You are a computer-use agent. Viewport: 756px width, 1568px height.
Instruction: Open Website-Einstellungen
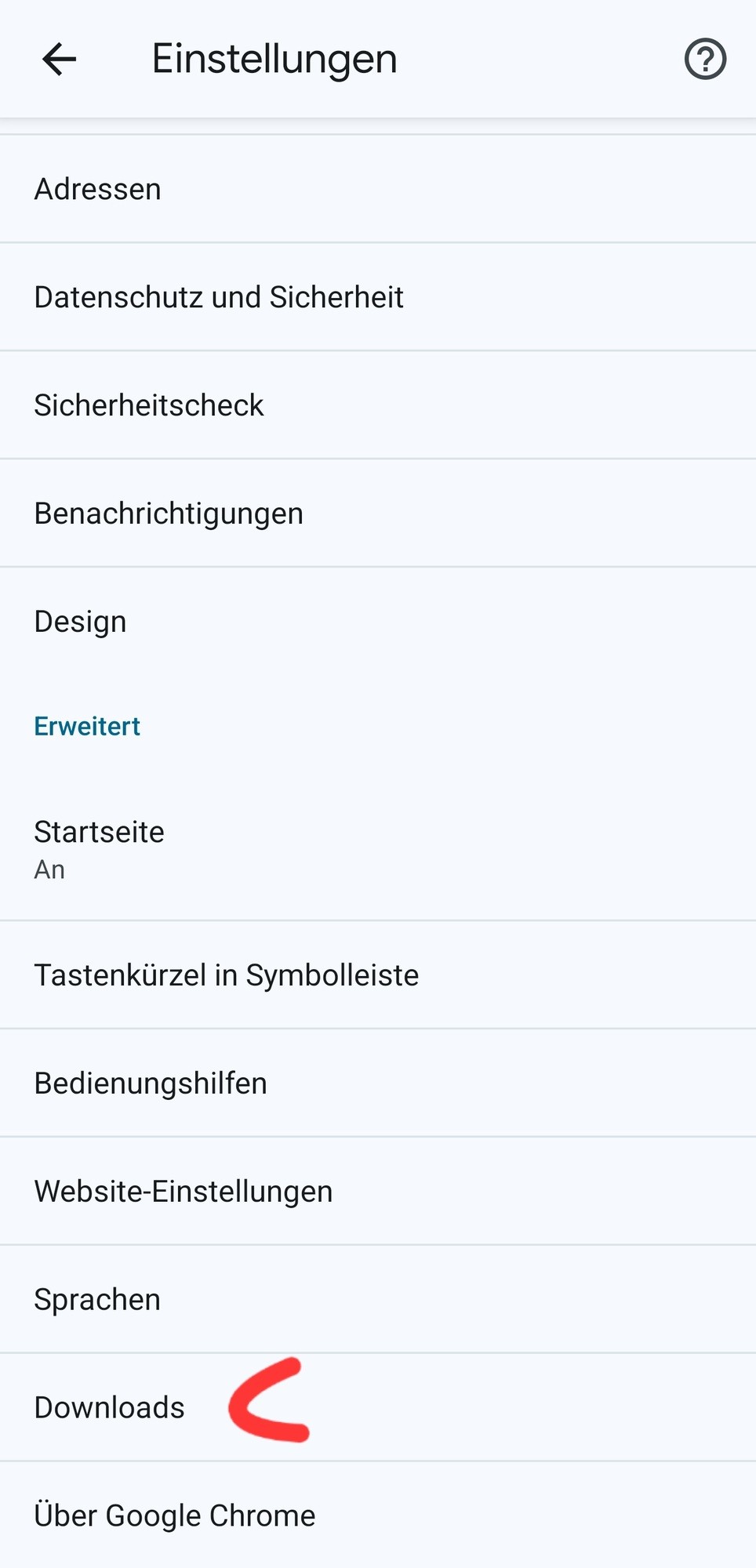click(x=378, y=1192)
